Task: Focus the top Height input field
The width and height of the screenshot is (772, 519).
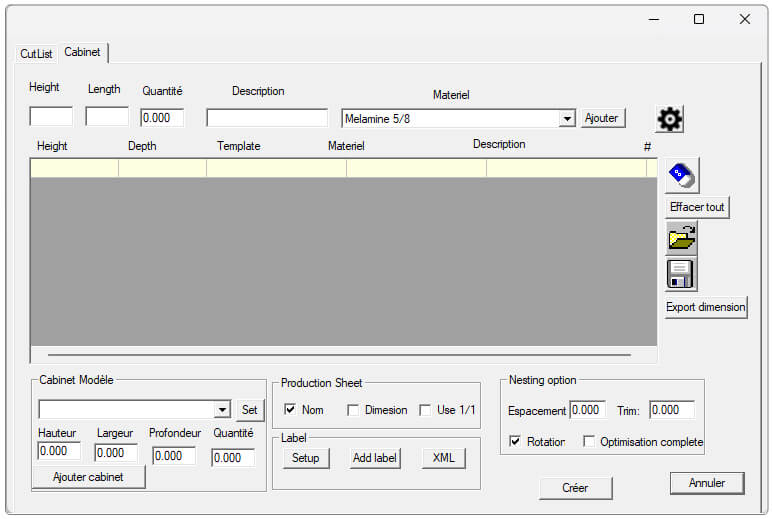Action: [x=51, y=117]
